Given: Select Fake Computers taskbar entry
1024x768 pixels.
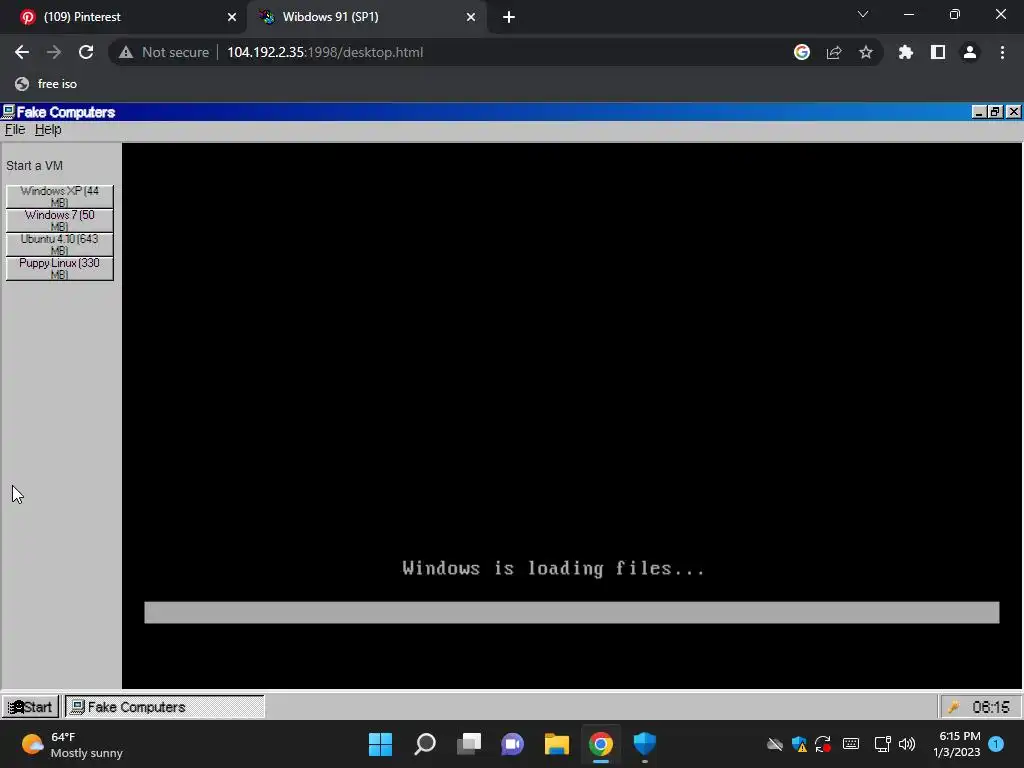Looking at the screenshot, I should tap(165, 707).
